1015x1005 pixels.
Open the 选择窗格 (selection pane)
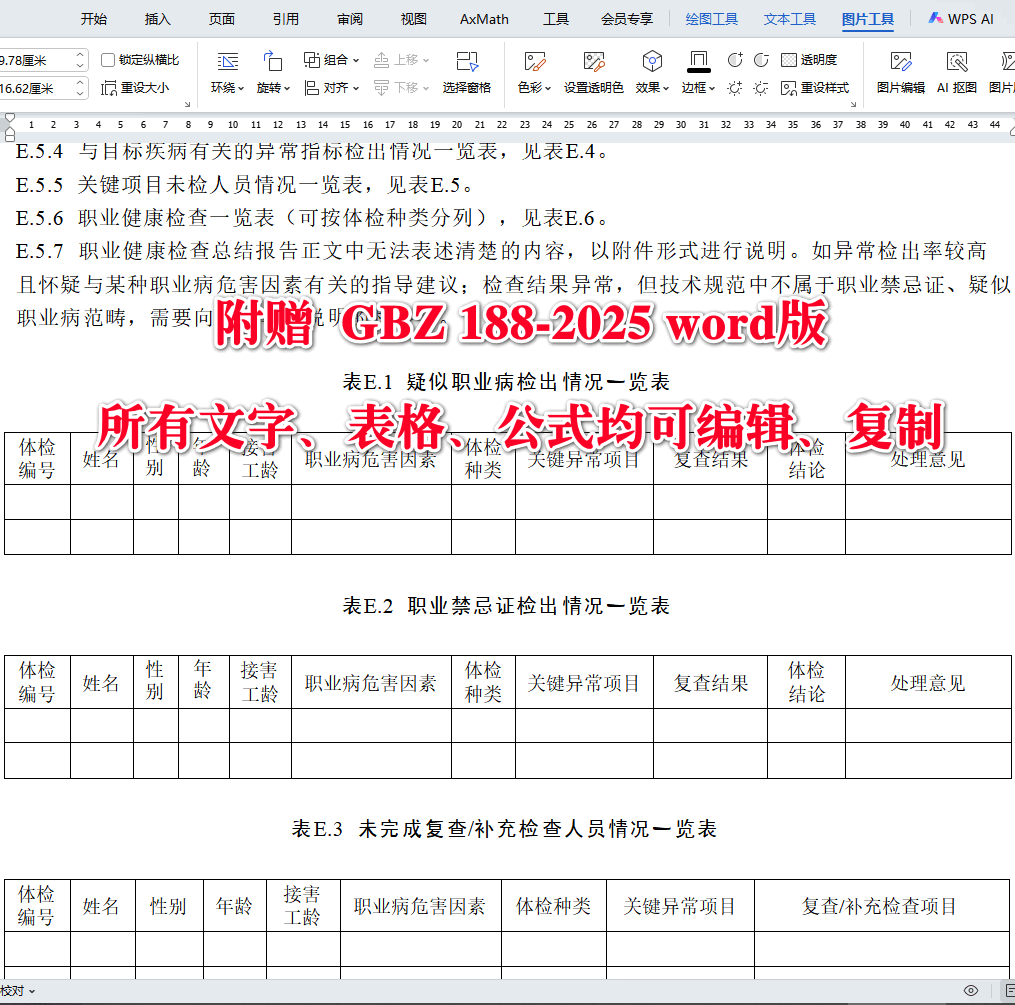coord(467,75)
